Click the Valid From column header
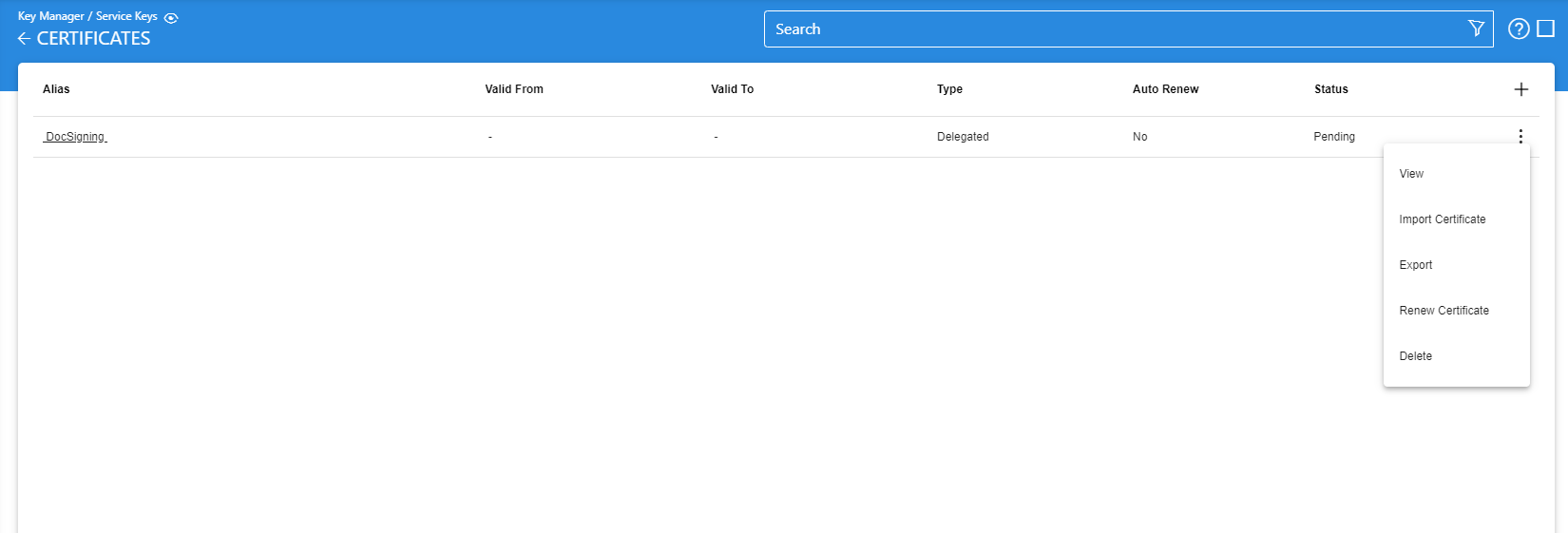This screenshot has height=533, width=1568. [514, 89]
